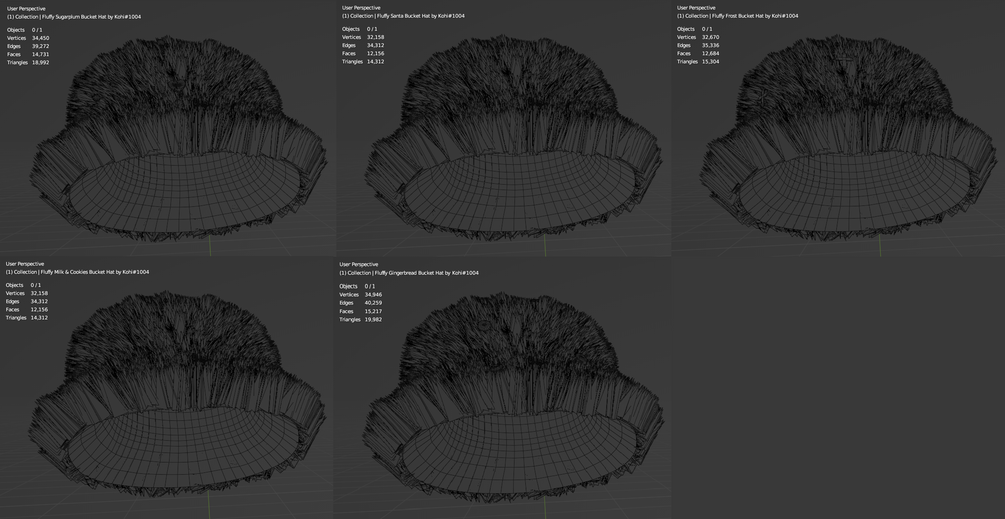Click 'User Perspective' label in Milk & Cookies viewport
The width and height of the screenshot is (1005, 519).
(25, 264)
